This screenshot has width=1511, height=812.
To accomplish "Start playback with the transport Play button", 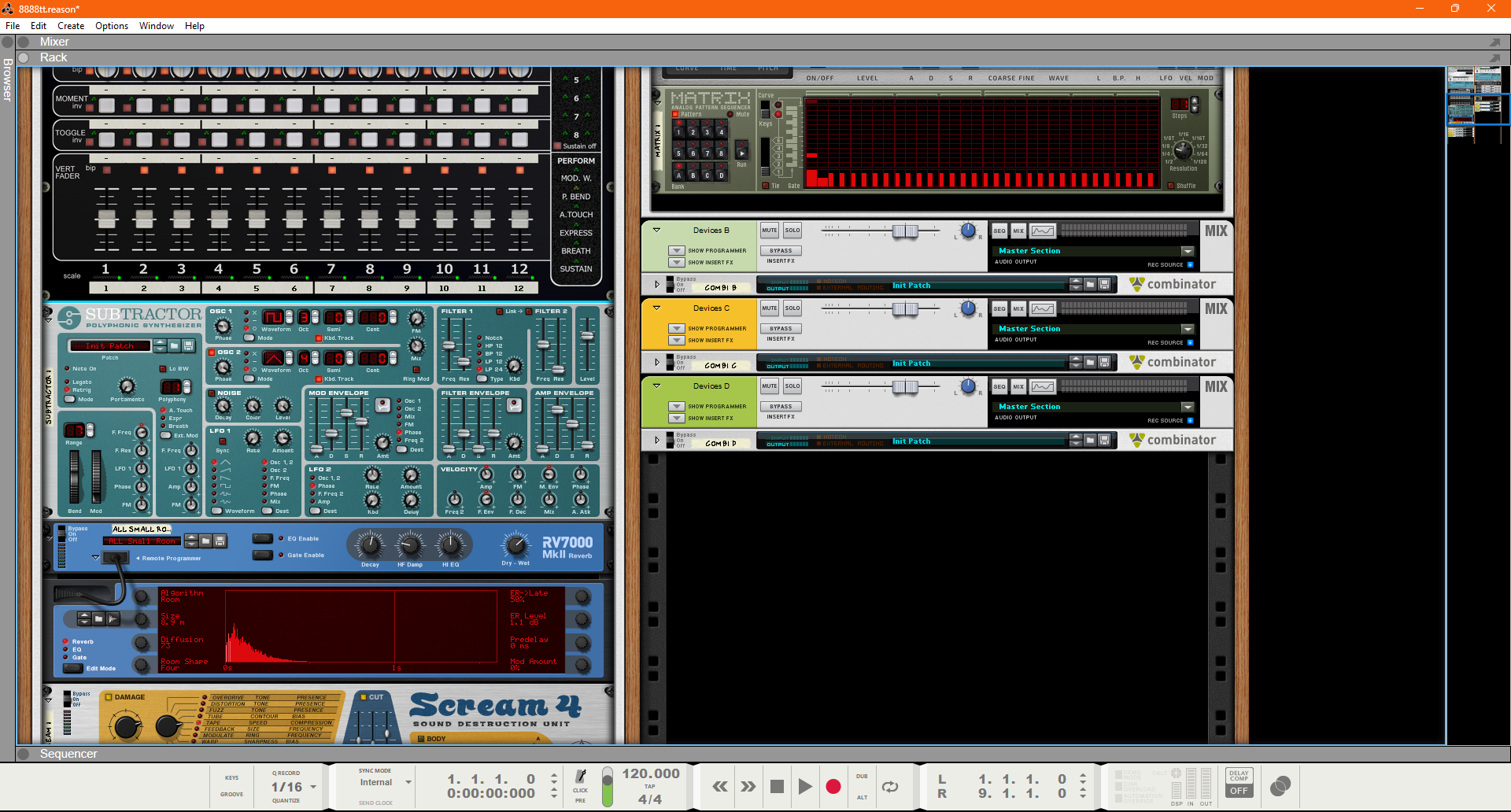I will (804, 786).
